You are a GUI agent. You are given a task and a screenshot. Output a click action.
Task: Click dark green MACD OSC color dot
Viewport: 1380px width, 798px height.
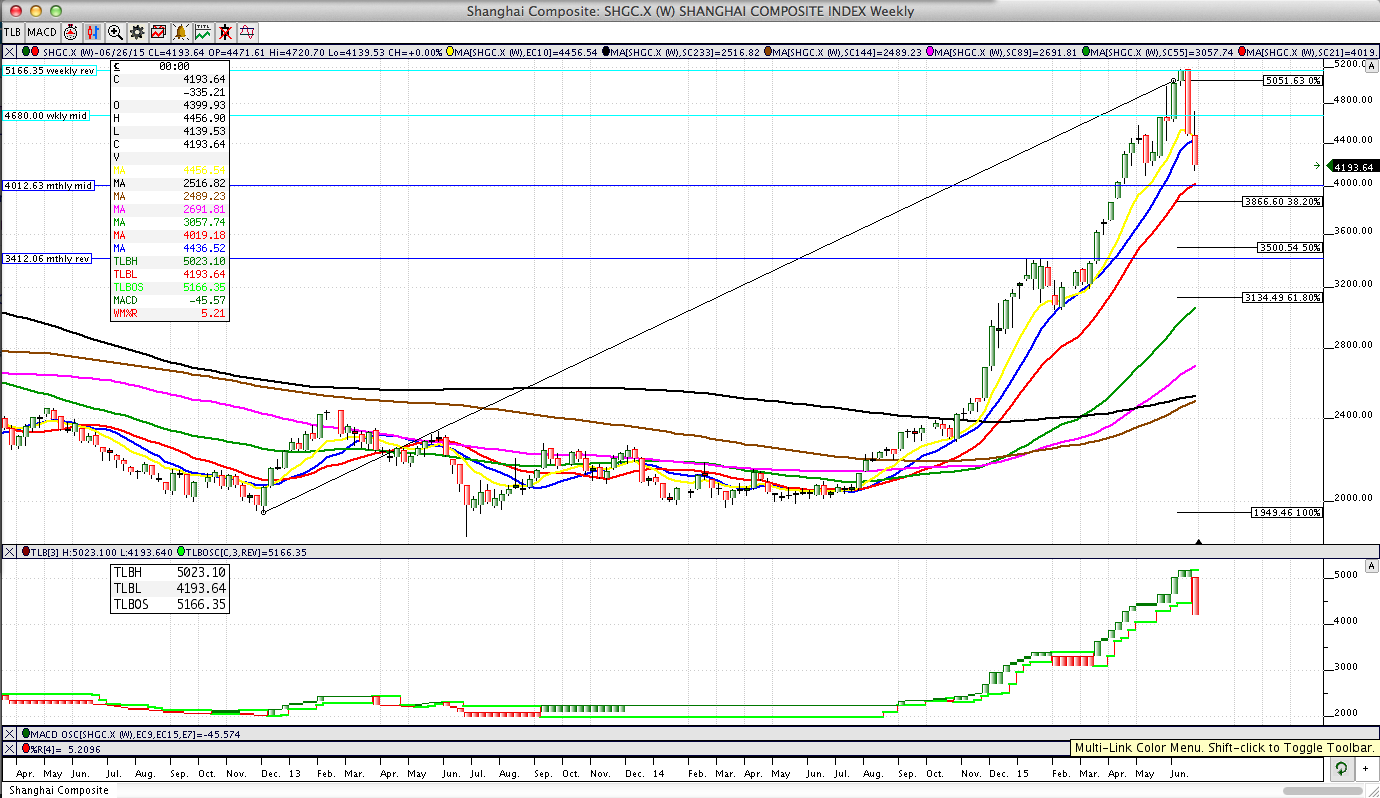[x=26, y=733]
